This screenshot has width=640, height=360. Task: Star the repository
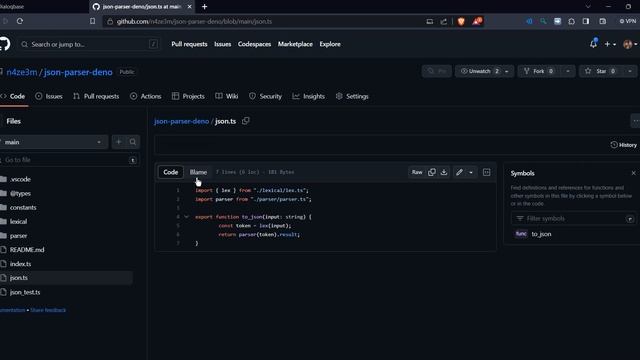601,71
